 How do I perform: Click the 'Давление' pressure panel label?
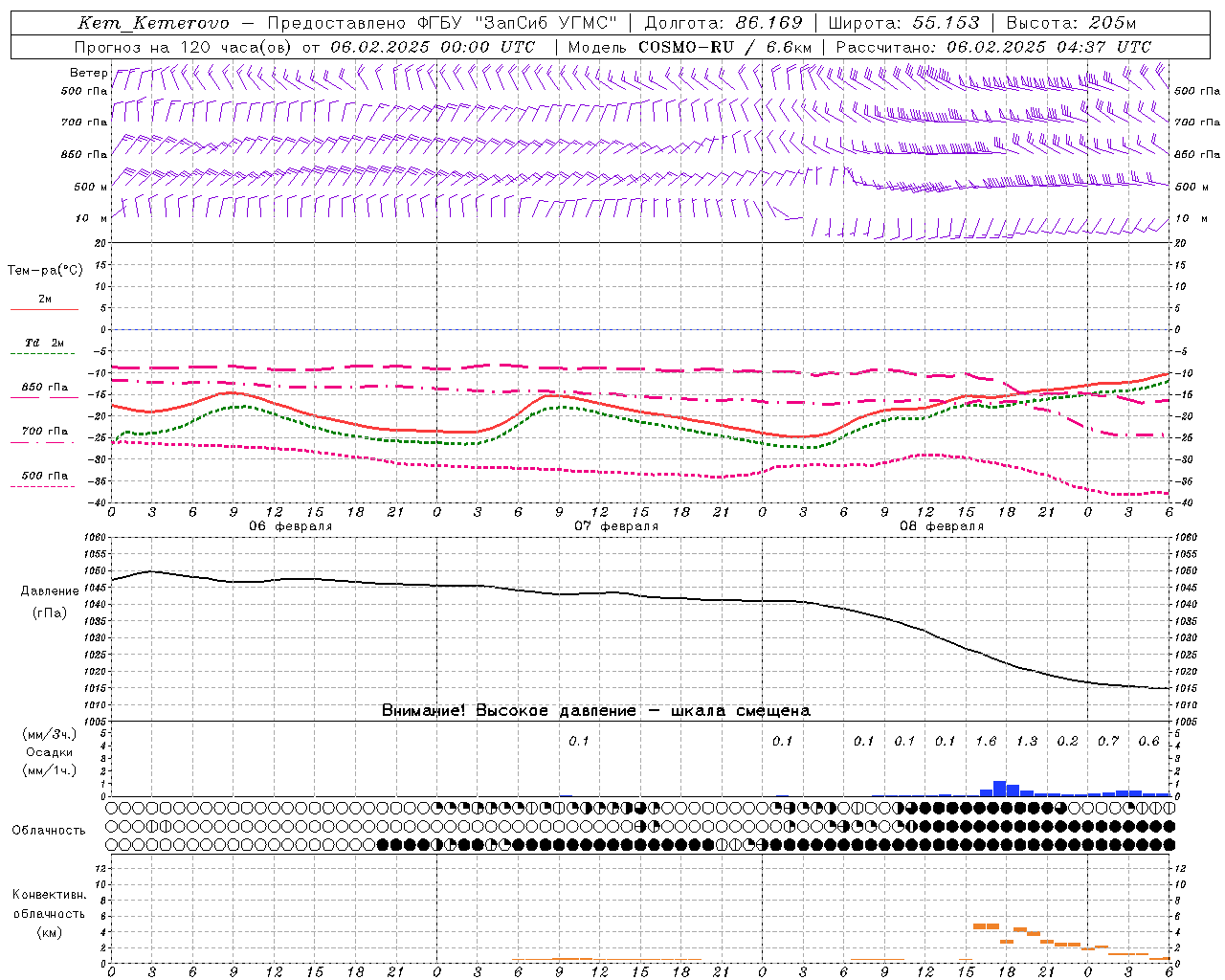[50, 591]
